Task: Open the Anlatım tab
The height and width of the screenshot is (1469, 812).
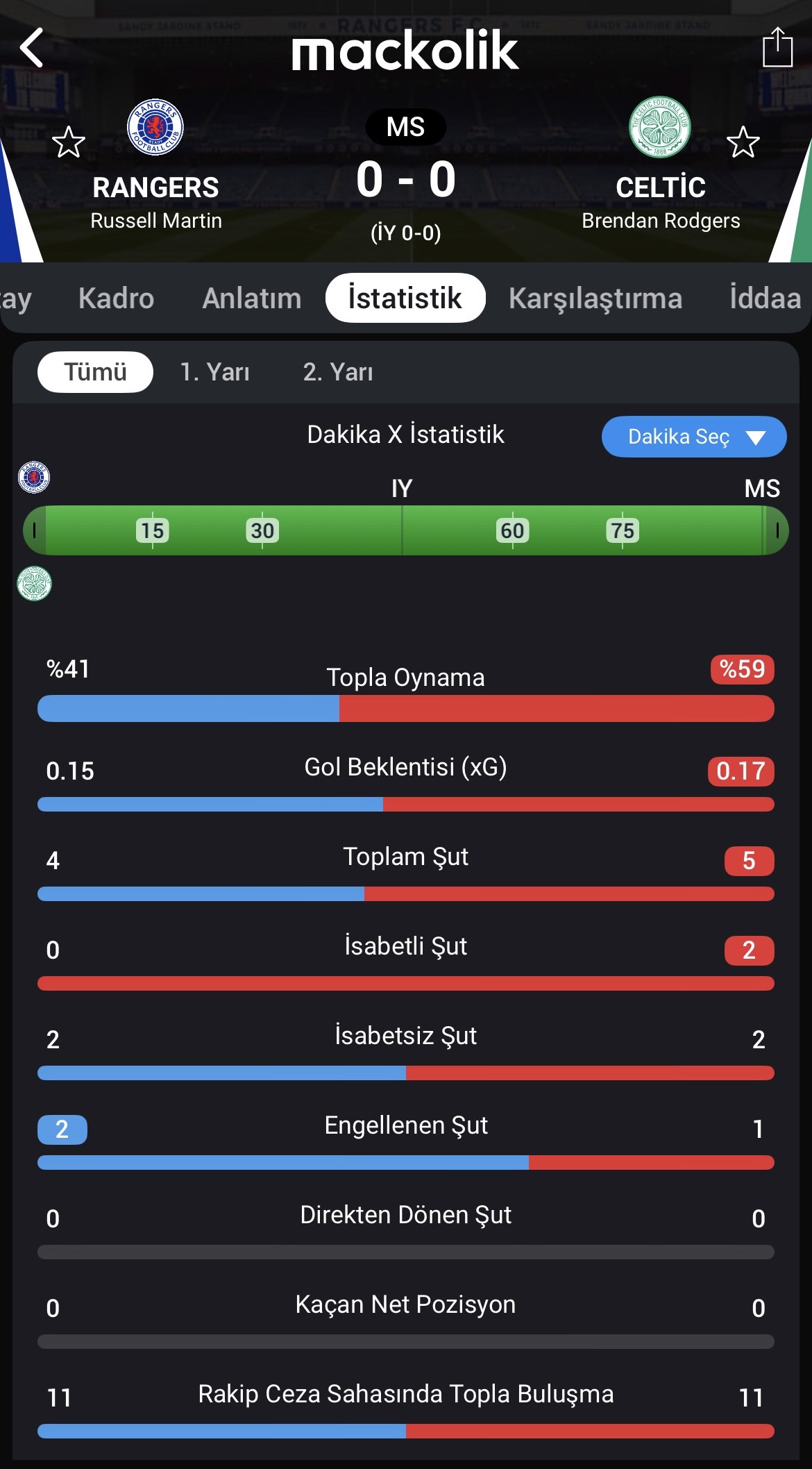Action: (x=252, y=298)
